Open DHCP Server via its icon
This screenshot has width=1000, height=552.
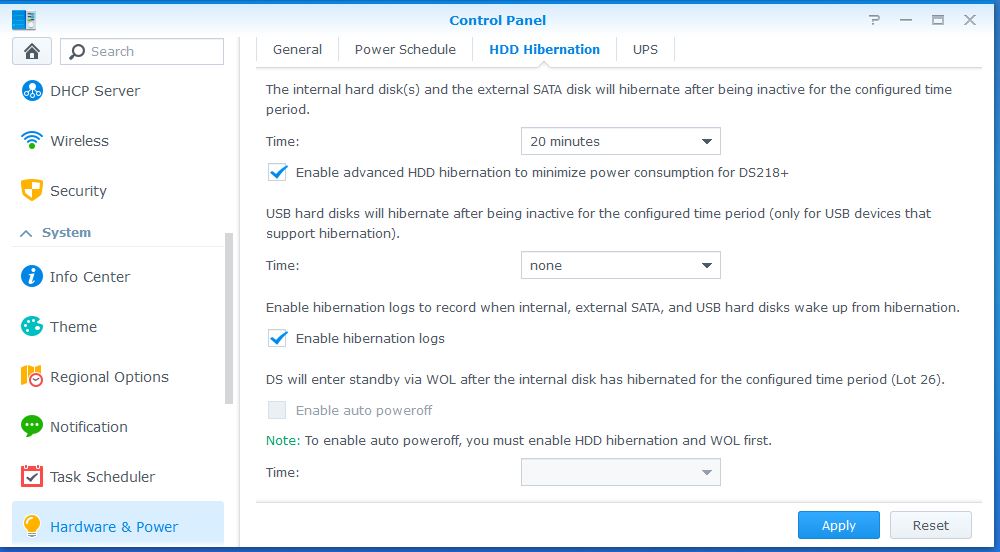[x=32, y=91]
